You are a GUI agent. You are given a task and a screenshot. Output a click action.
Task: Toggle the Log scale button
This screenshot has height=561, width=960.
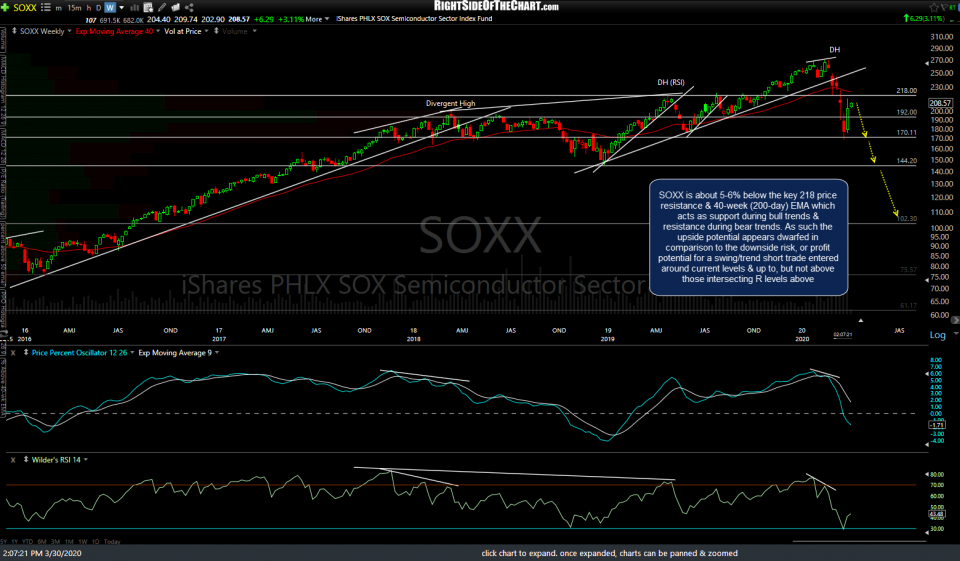(937, 335)
